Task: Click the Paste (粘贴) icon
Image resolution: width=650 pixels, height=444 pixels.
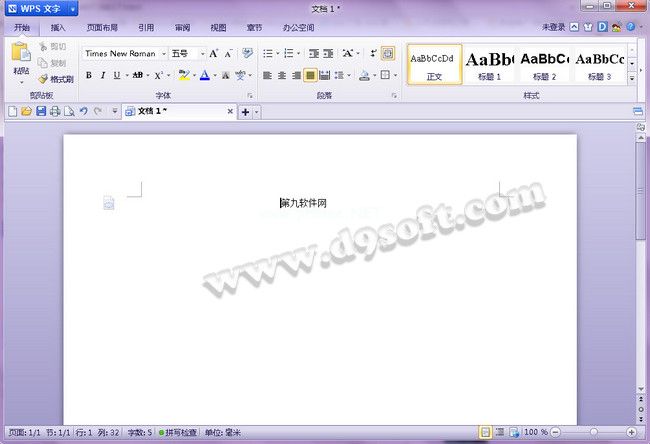Action: click(21, 56)
